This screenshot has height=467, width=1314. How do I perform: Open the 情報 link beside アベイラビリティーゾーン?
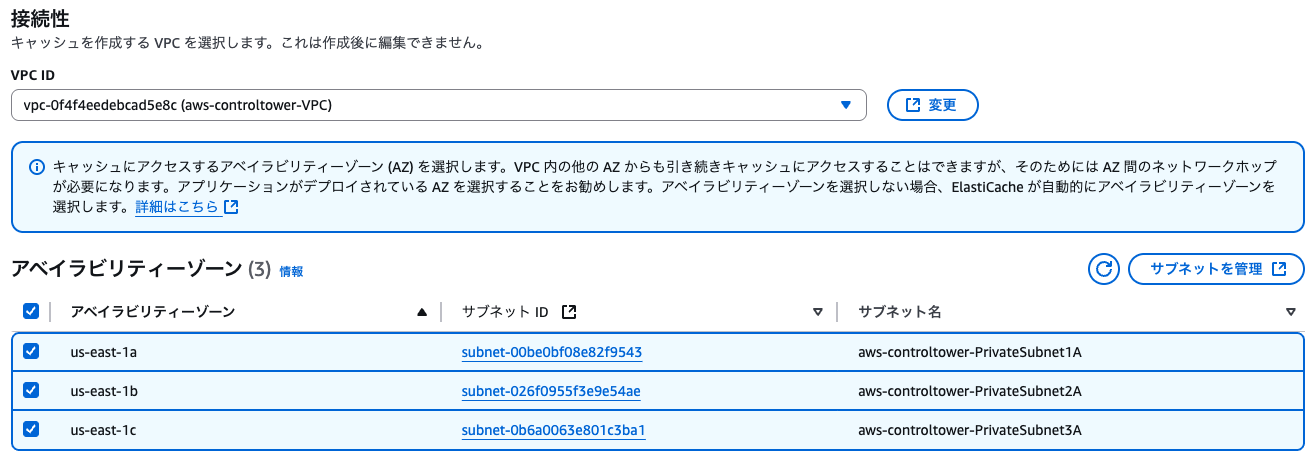click(291, 271)
